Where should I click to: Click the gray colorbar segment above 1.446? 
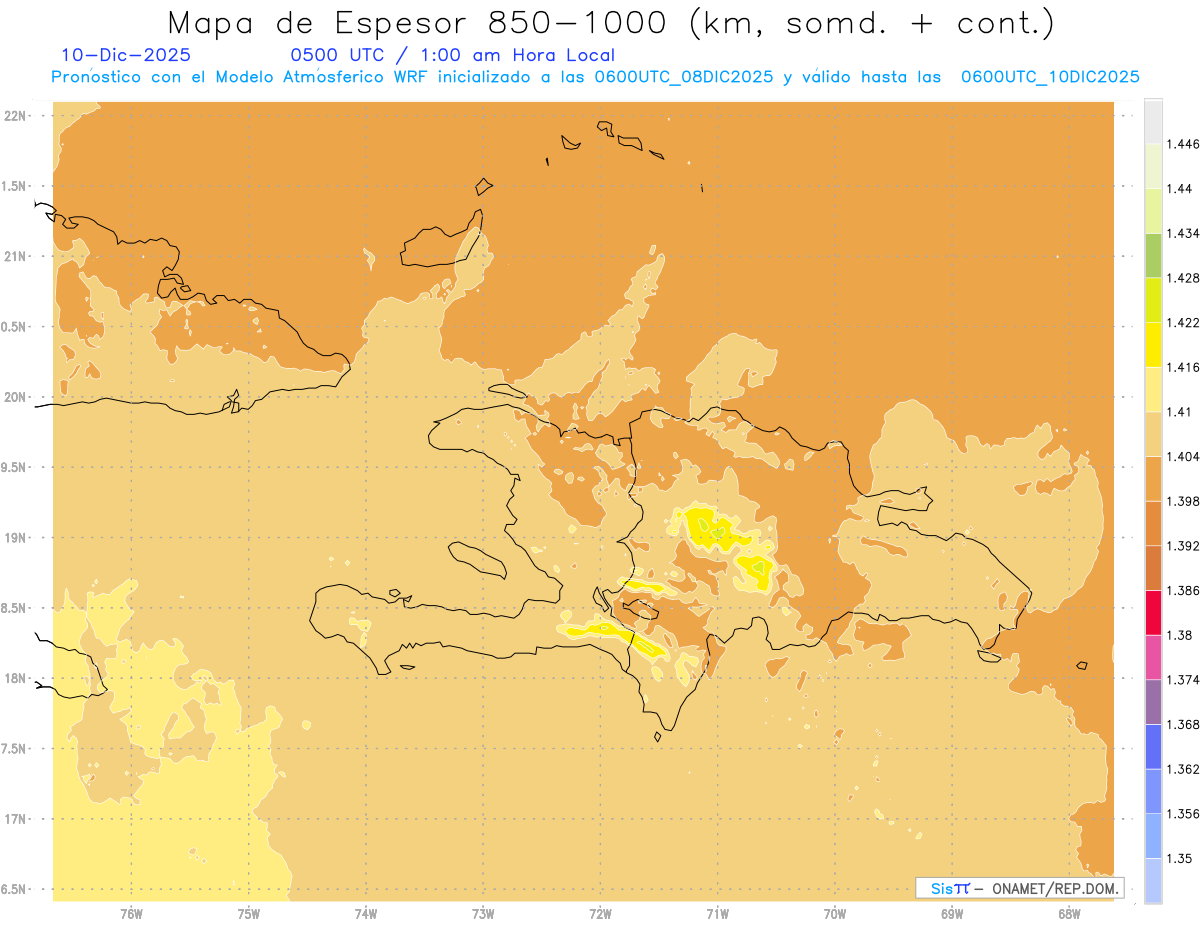pos(1153,121)
